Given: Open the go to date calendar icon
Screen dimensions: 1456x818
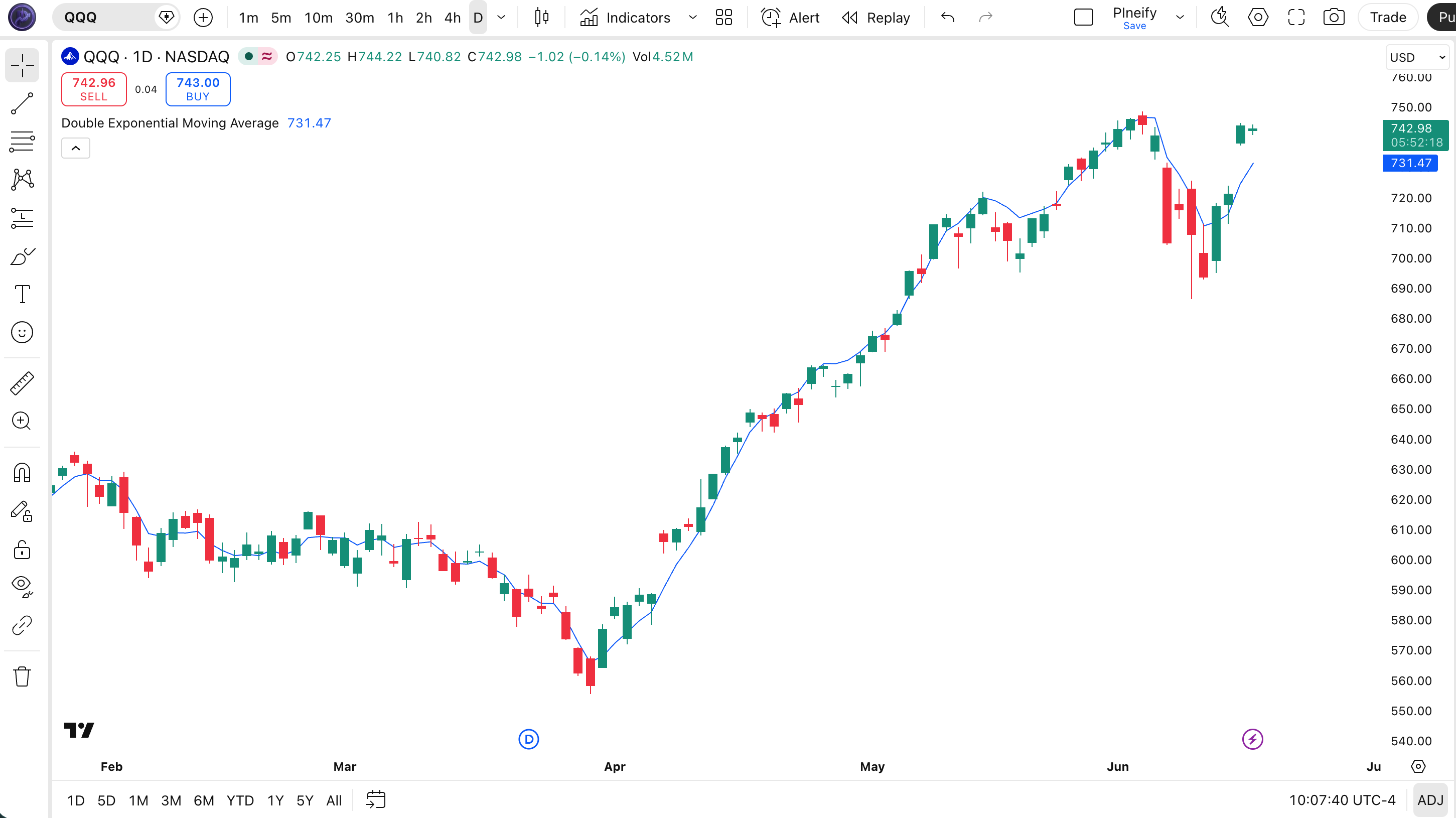Looking at the screenshot, I should pos(376,800).
